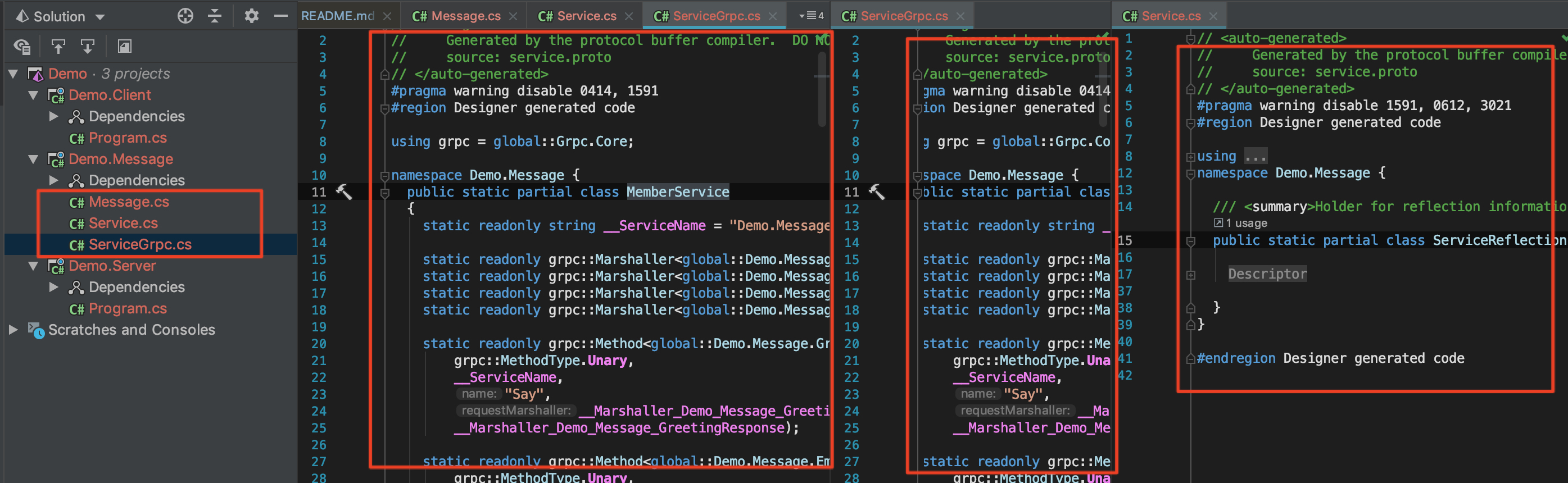This screenshot has width=1568, height=483.
Task: Unfold the collapsed using block in Service.cs
Action: 1190,157
